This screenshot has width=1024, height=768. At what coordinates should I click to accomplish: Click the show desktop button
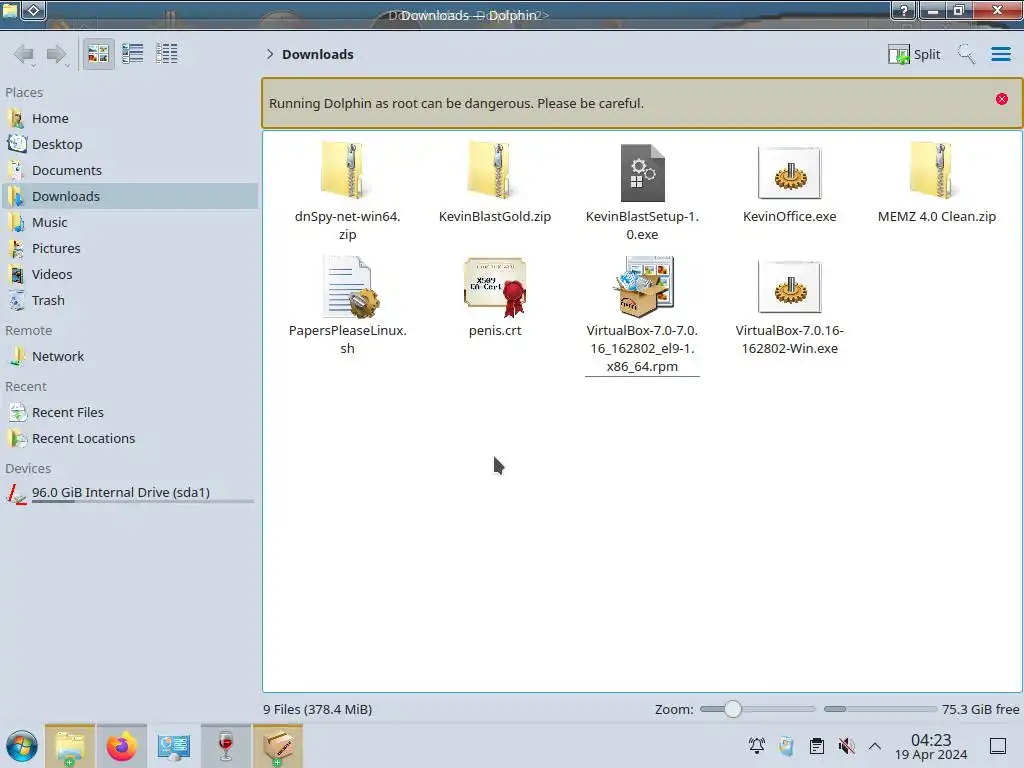[998, 746]
